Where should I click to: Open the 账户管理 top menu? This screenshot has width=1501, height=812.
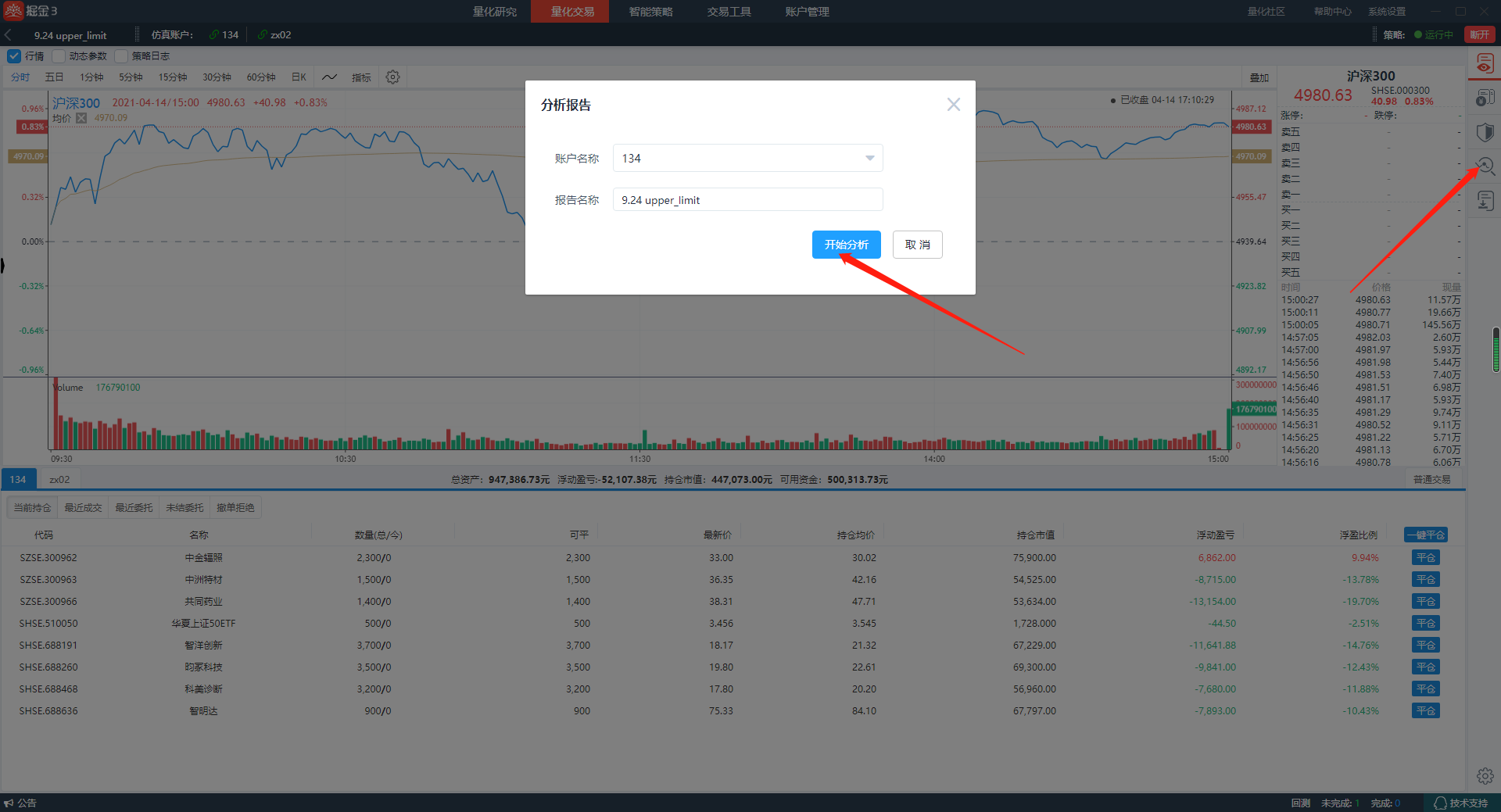807,12
